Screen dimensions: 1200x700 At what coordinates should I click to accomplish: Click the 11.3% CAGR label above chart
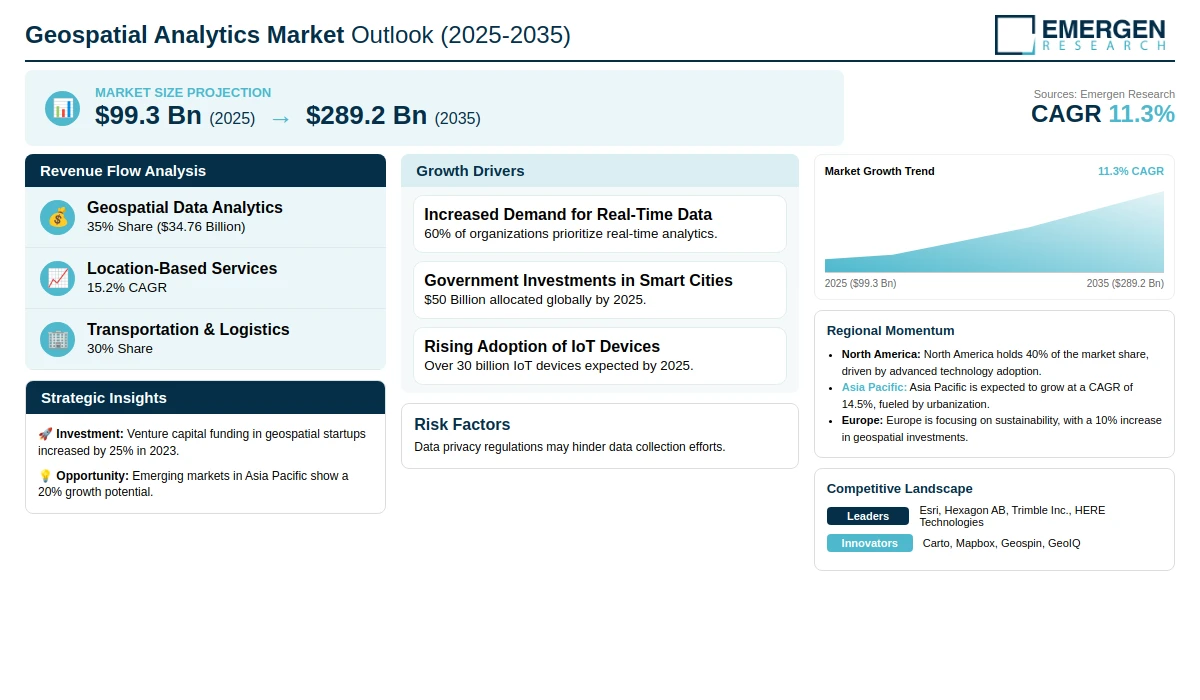point(1131,171)
